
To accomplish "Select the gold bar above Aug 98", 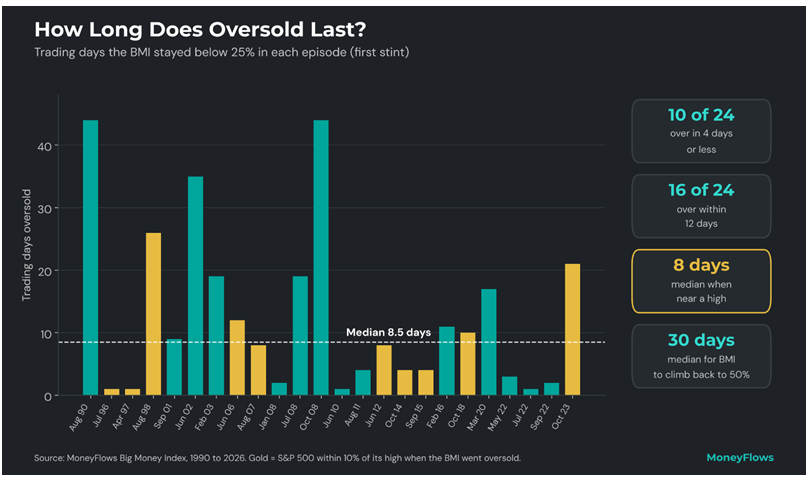I will click(x=153, y=314).
